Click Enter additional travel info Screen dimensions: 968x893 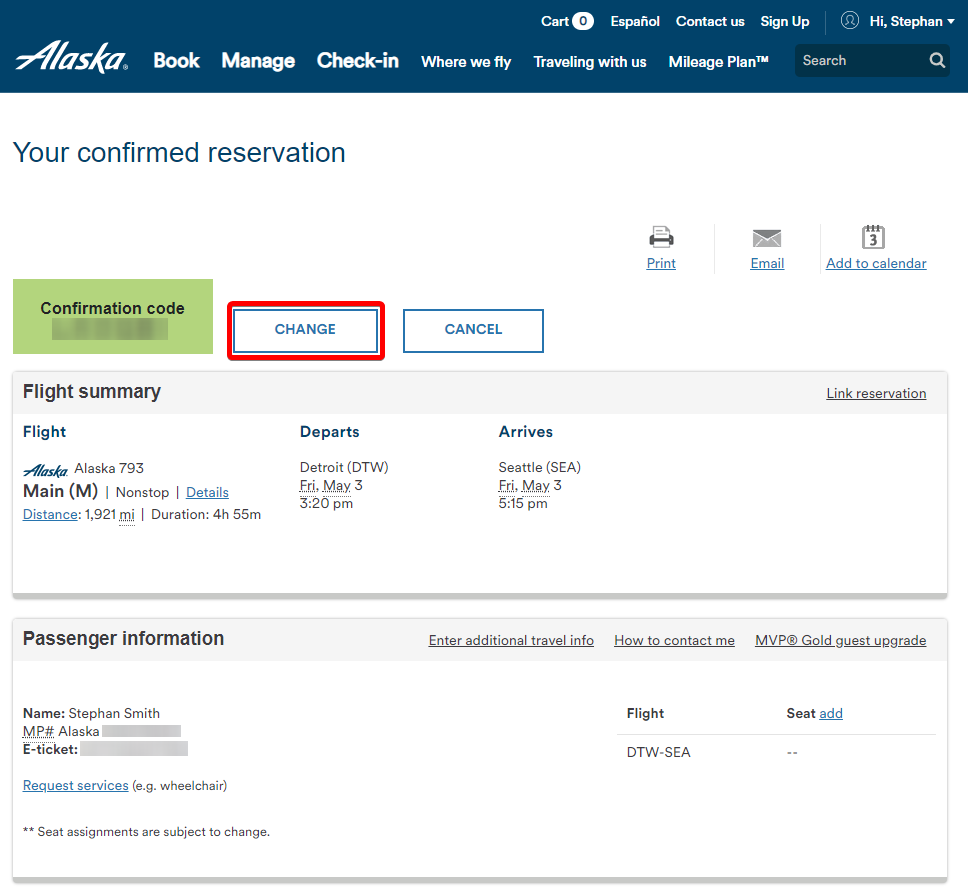click(x=511, y=641)
